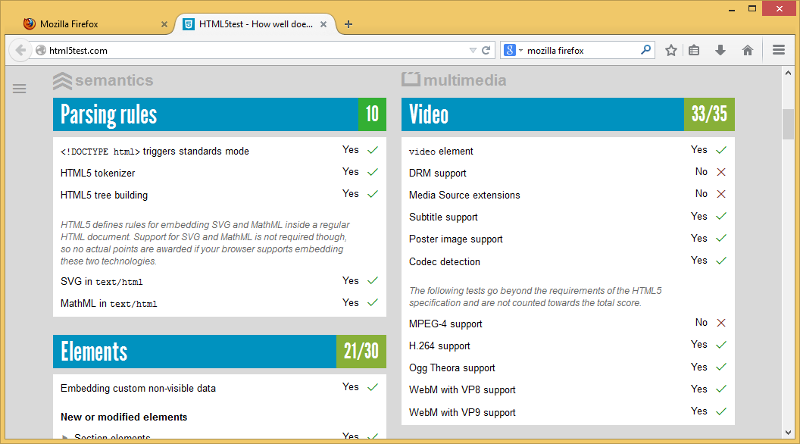This screenshot has height=444, width=800.
Task: Open the URL history dropdown arrow
Action: pyautogui.click(x=473, y=49)
